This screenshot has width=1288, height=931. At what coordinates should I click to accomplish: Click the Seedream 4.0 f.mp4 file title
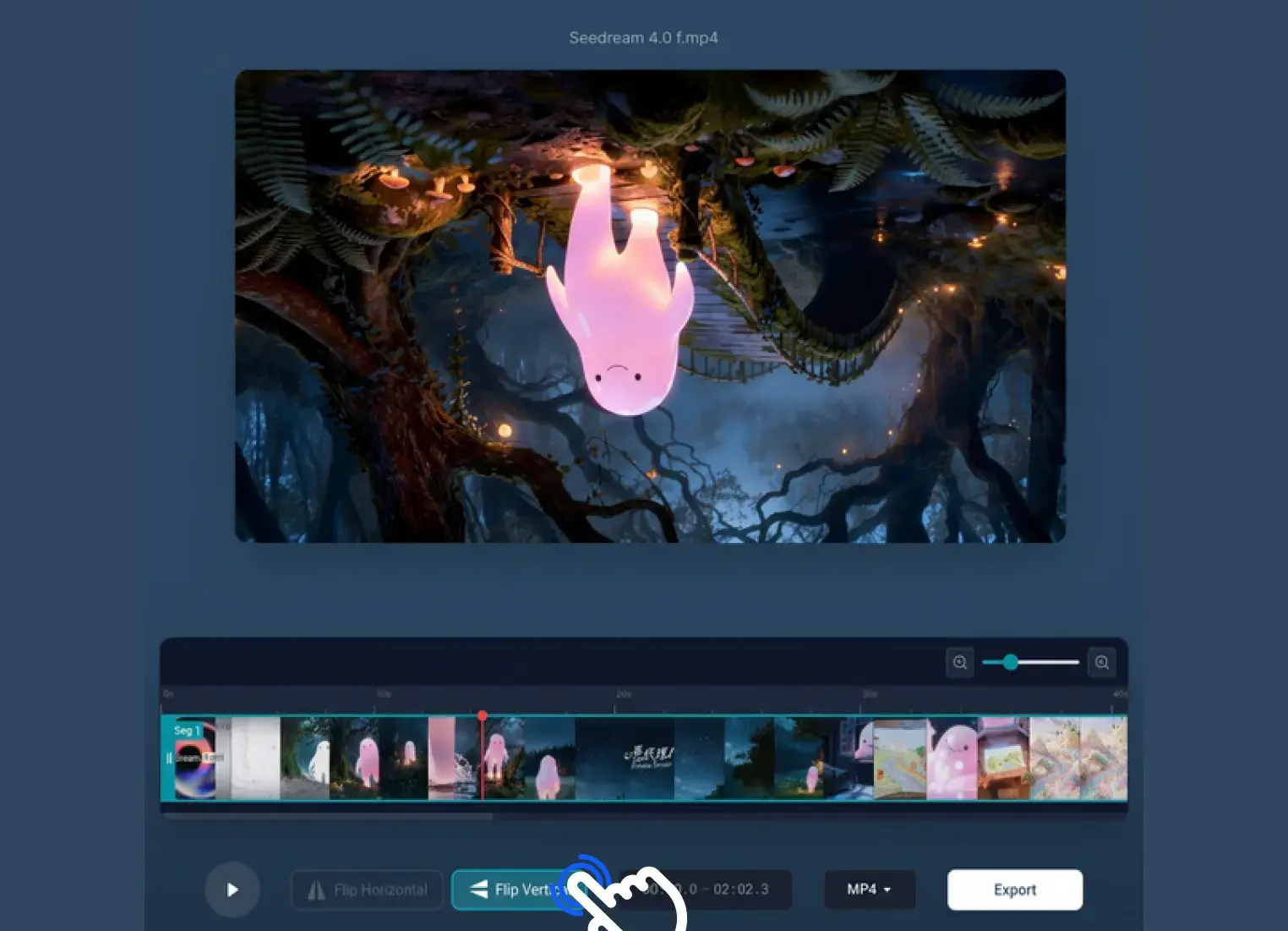pos(643,38)
